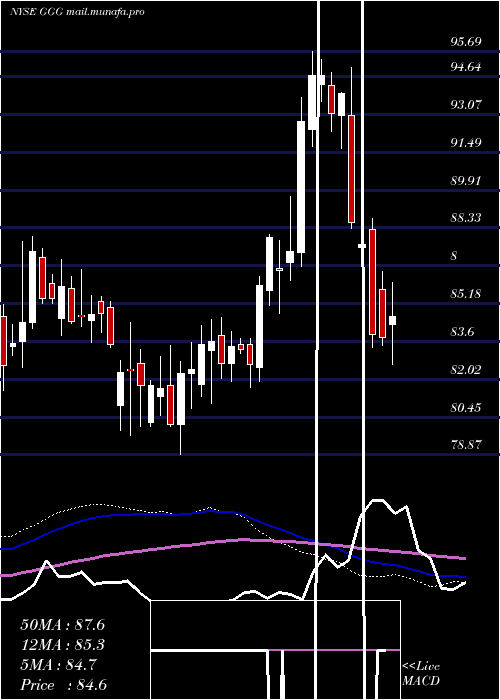Click the 88.33 price axis label
Screen dimensions: 500x700
coord(466,218)
